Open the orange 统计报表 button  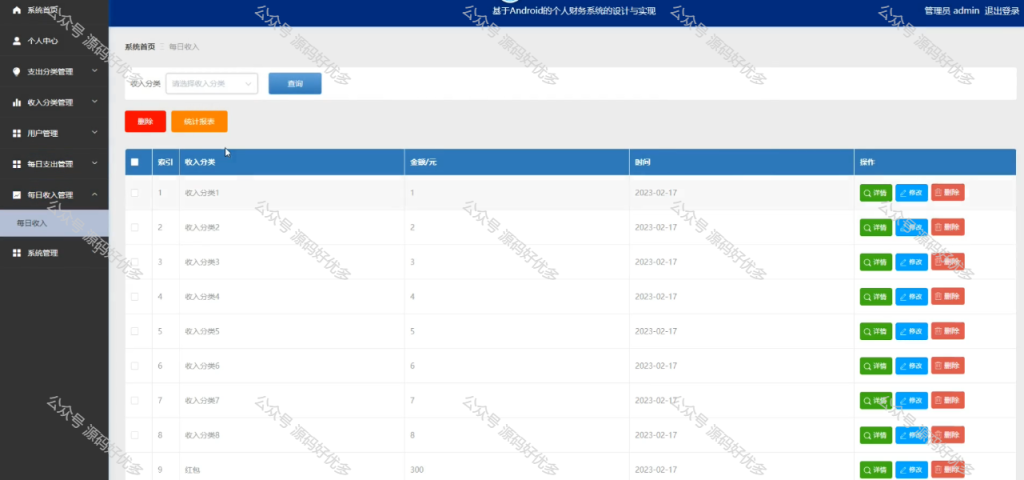[x=199, y=121]
